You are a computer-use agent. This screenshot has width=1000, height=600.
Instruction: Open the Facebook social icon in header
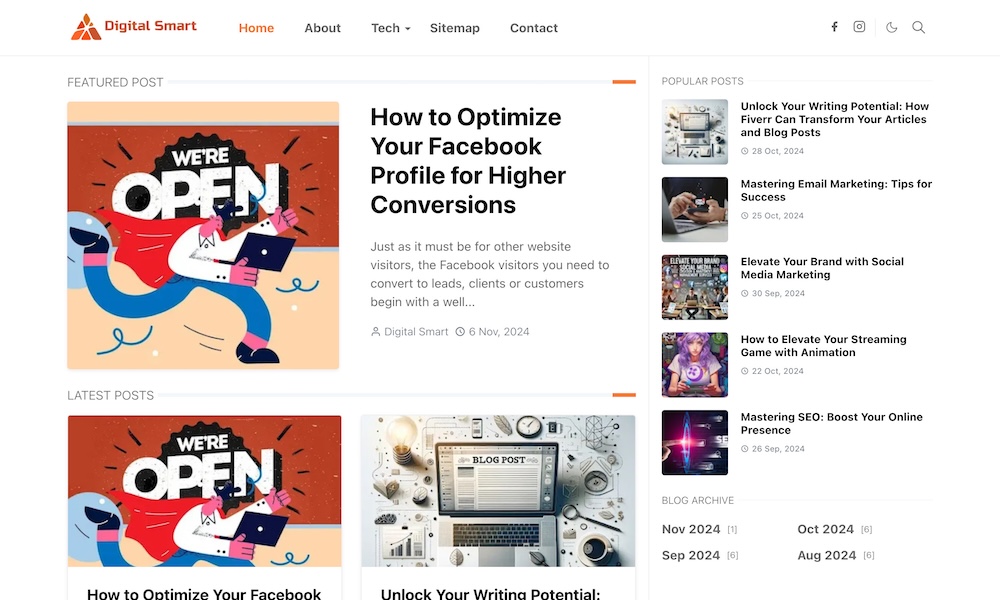834,27
